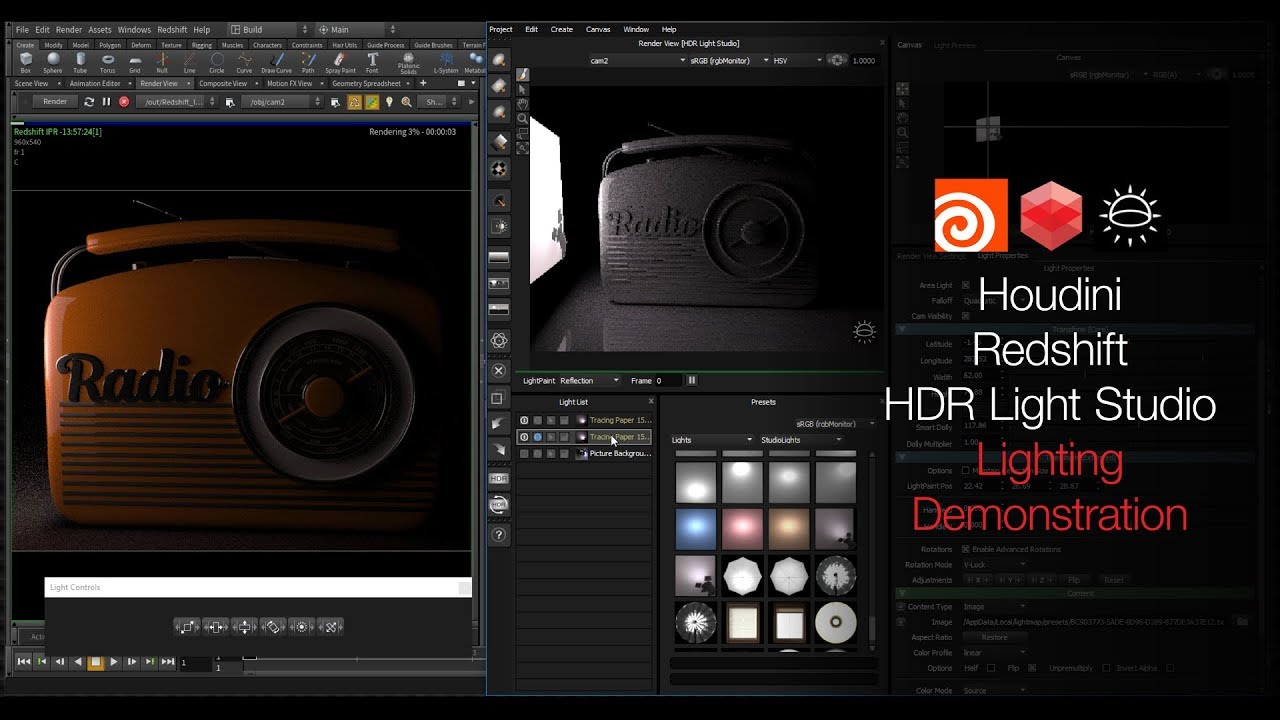Screen dimensions: 1280x720
Task: Expand the cam2 camera dropdown in Render View
Action: (x=637, y=61)
